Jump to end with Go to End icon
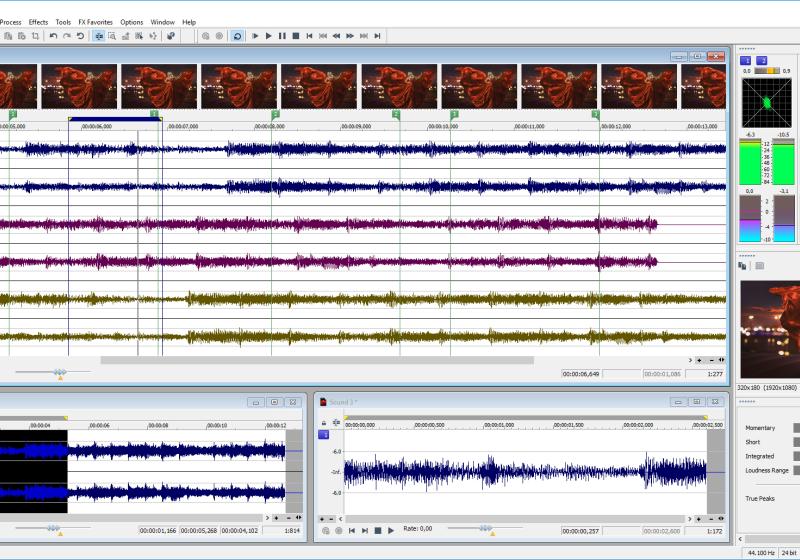800x560 pixels. pyautogui.click(x=377, y=36)
